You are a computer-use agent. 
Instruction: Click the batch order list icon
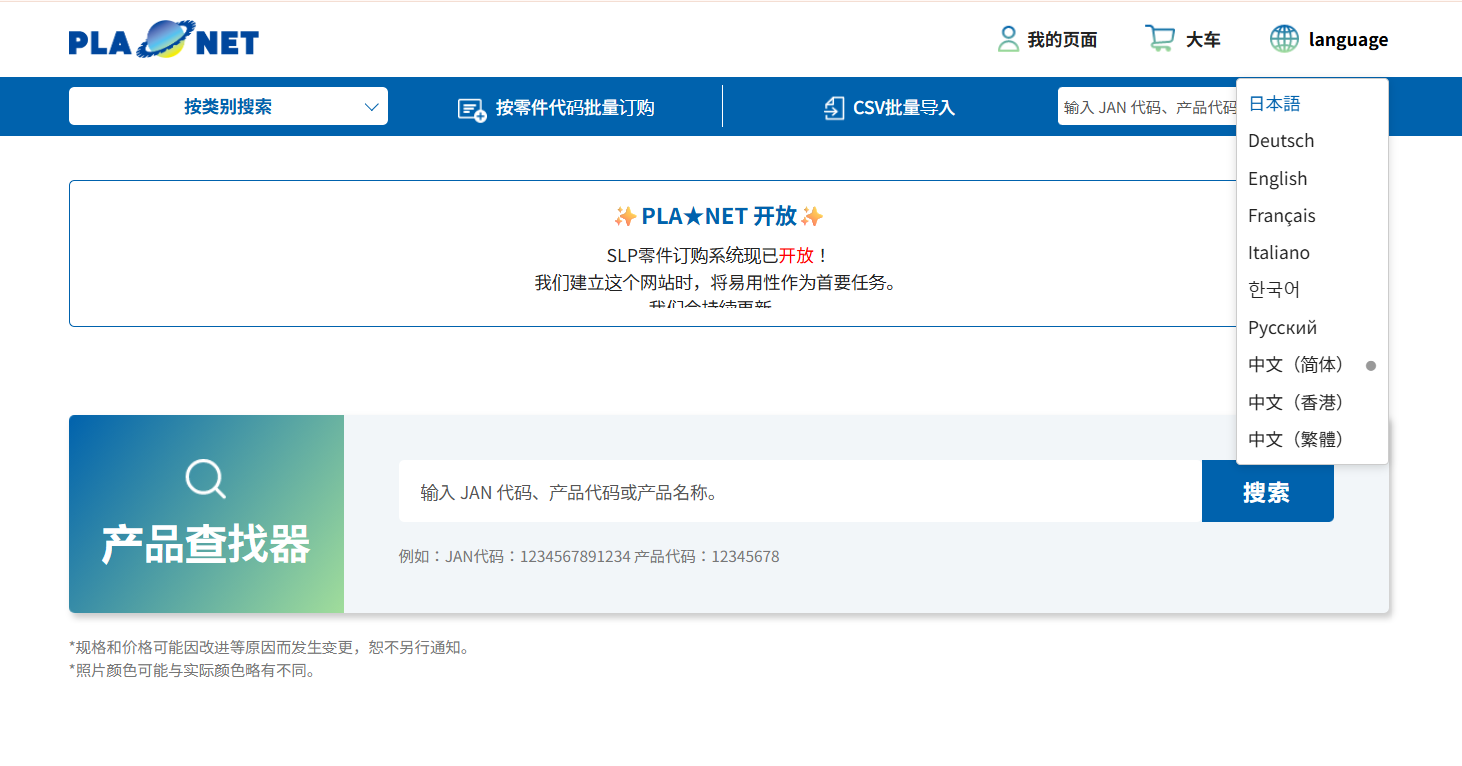pyautogui.click(x=471, y=108)
